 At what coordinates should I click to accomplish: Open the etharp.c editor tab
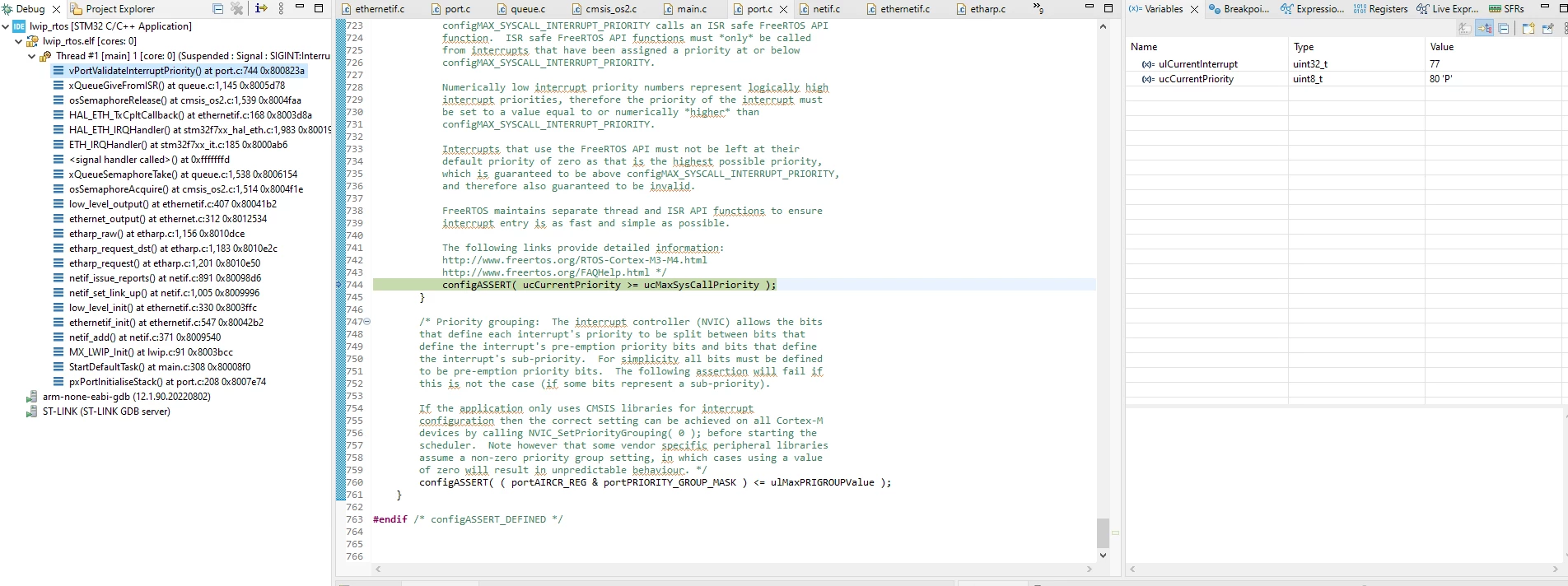click(981, 9)
